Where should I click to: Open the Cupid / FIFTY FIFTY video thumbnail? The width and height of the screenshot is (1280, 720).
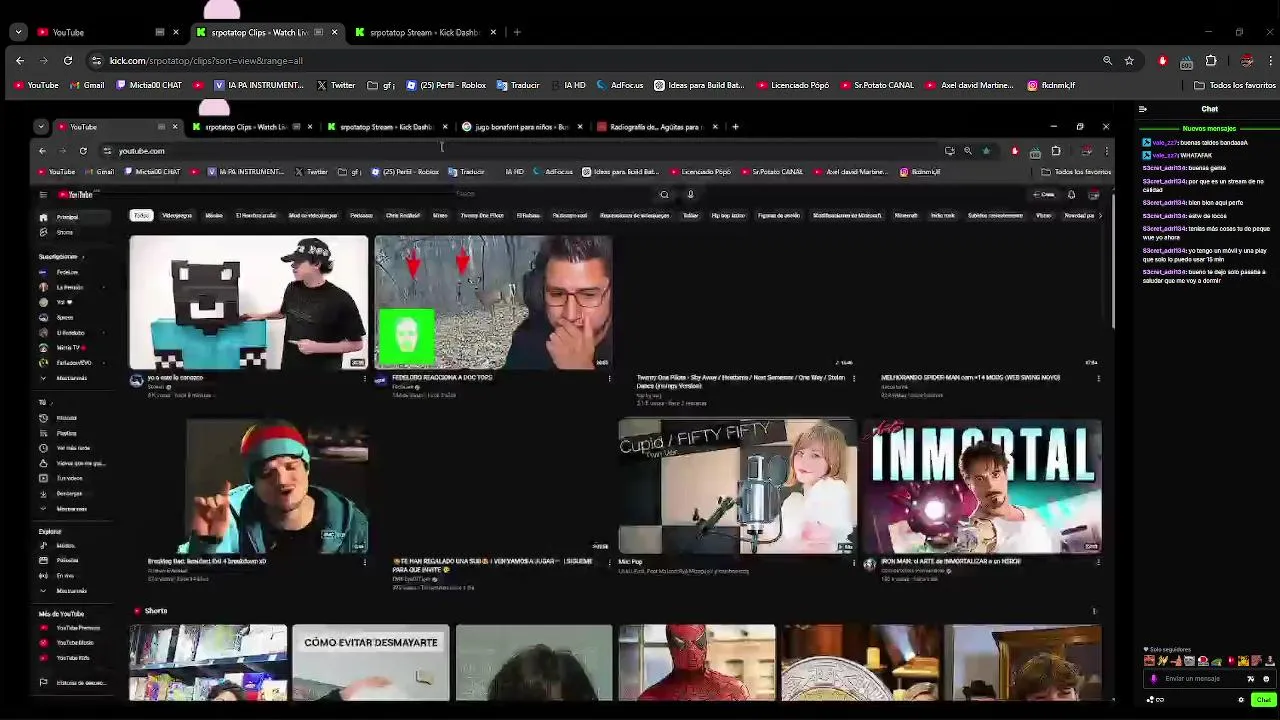737,487
